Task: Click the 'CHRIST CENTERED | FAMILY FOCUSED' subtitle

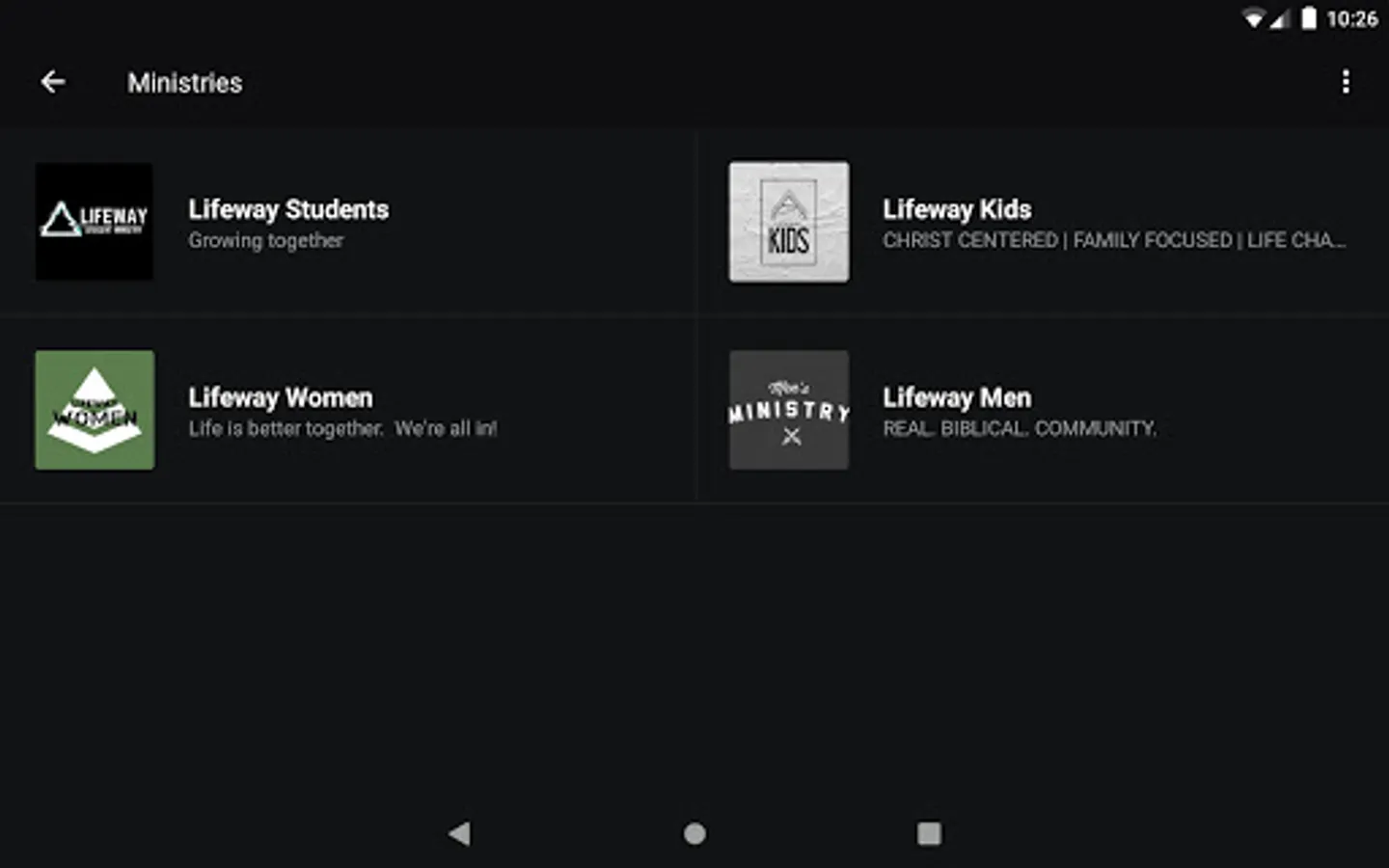Action: coord(1114,240)
